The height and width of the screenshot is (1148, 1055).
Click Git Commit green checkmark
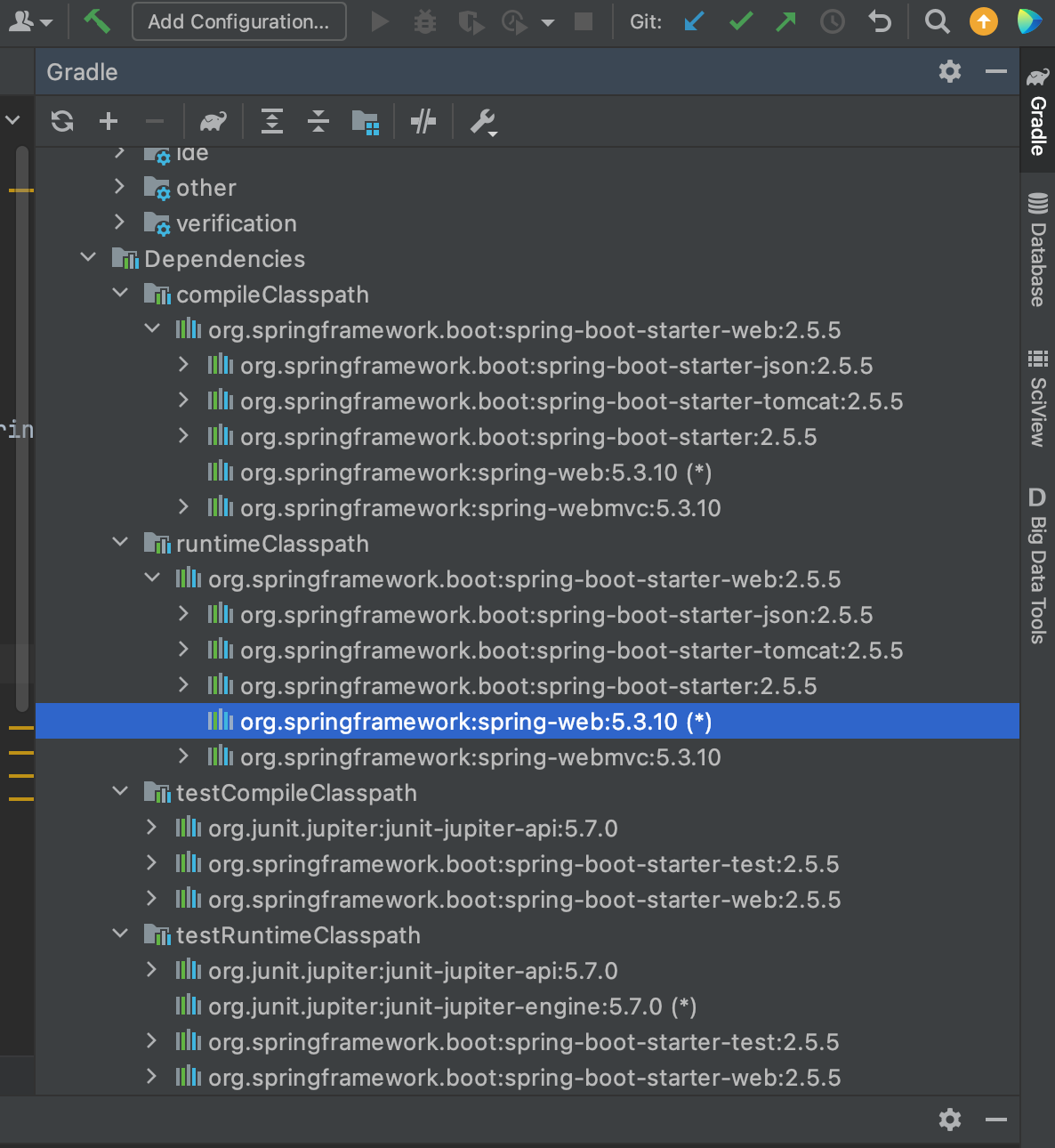741,21
